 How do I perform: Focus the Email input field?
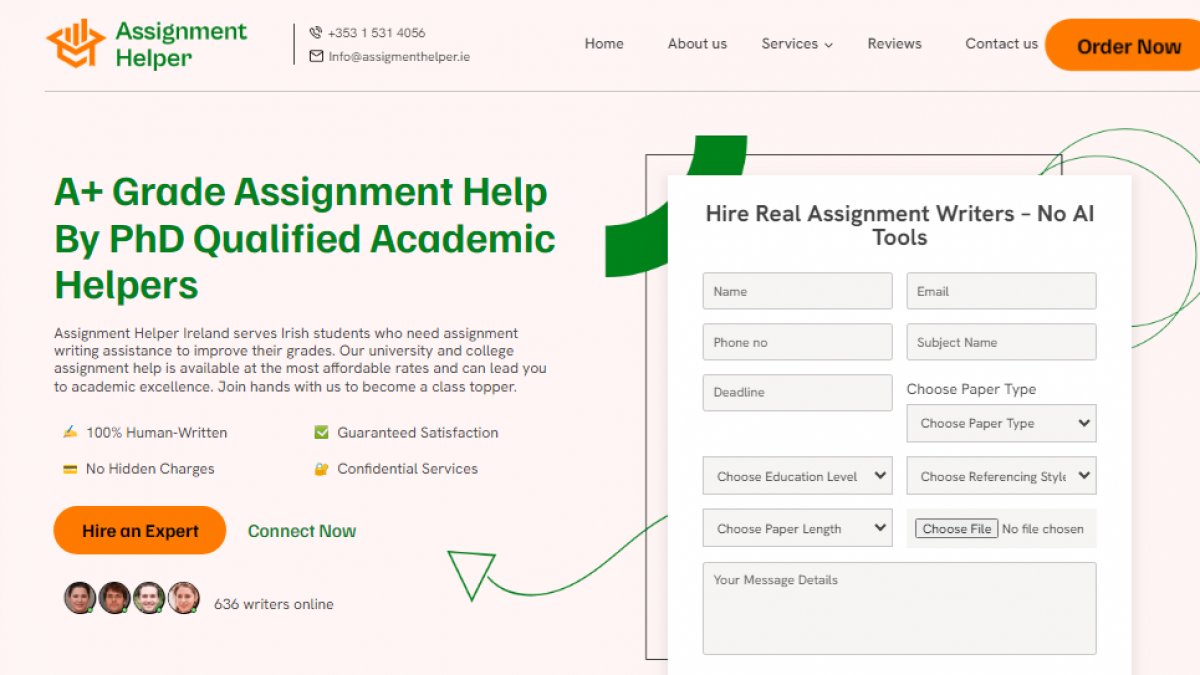(x=1001, y=291)
